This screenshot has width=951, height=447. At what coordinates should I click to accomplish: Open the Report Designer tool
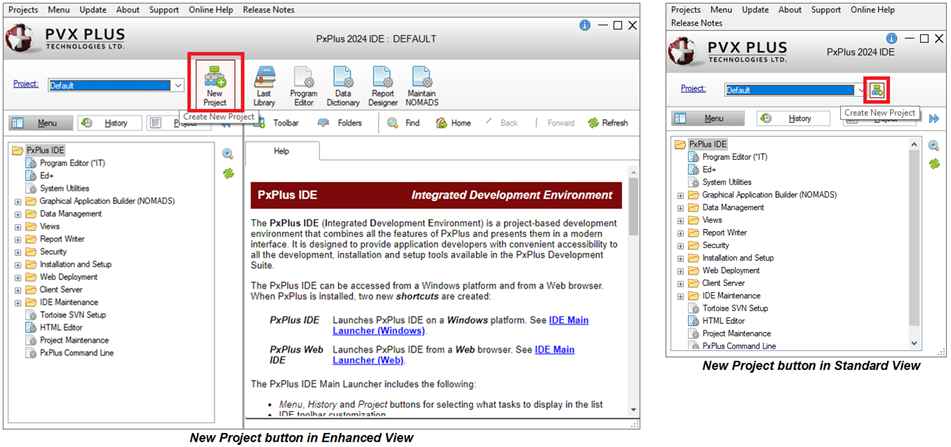[x=383, y=84]
